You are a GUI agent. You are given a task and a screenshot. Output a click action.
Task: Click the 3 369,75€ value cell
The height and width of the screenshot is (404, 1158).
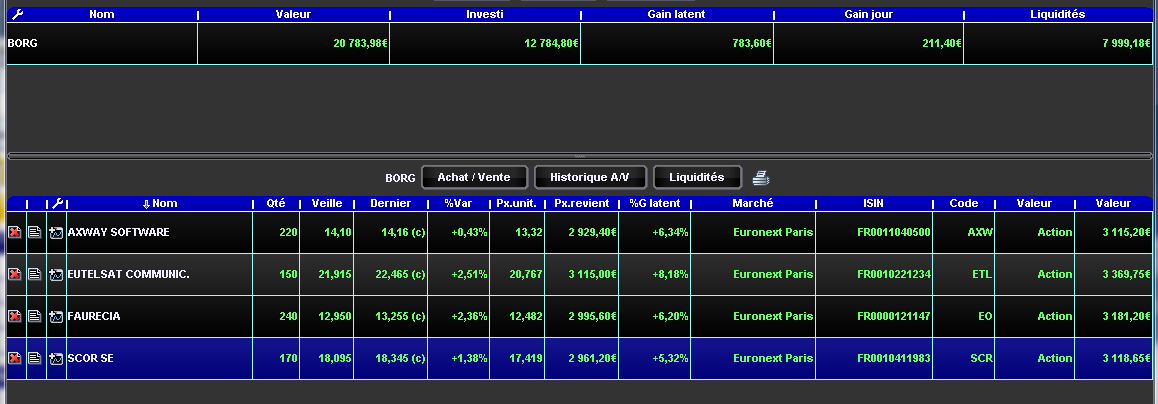click(1114, 275)
